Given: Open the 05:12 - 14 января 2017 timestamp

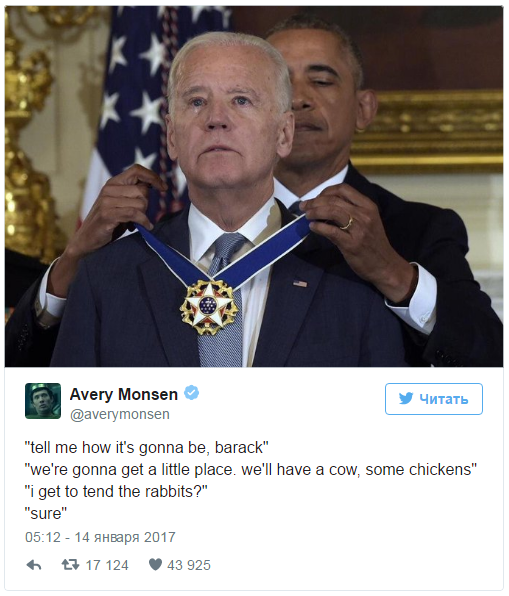Looking at the screenshot, I should tap(100, 537).
